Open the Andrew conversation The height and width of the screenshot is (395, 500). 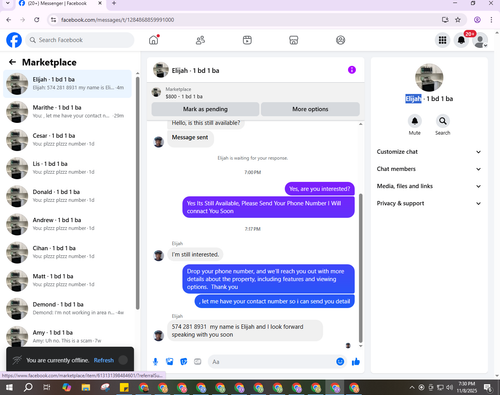[x=68, y=224]
